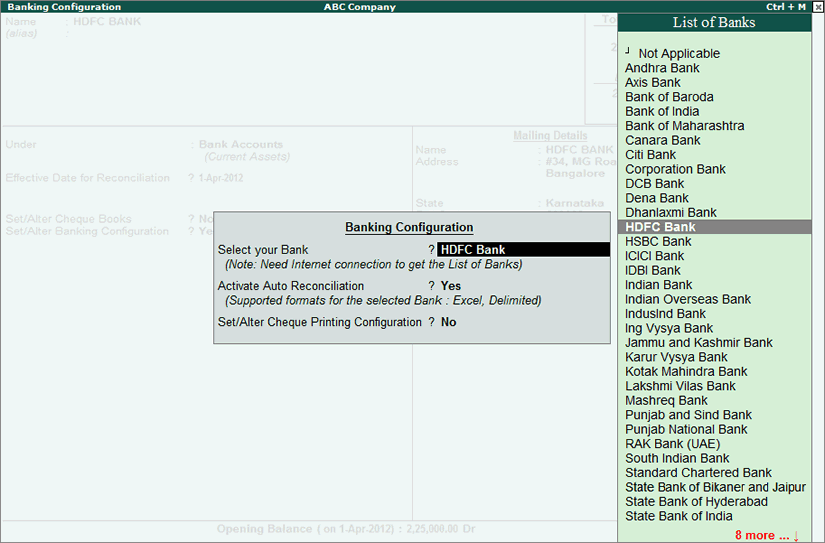Choose Dena Bank from list
Image resolution: width=825 pixels, height=543 pixels.
point(657,198)
